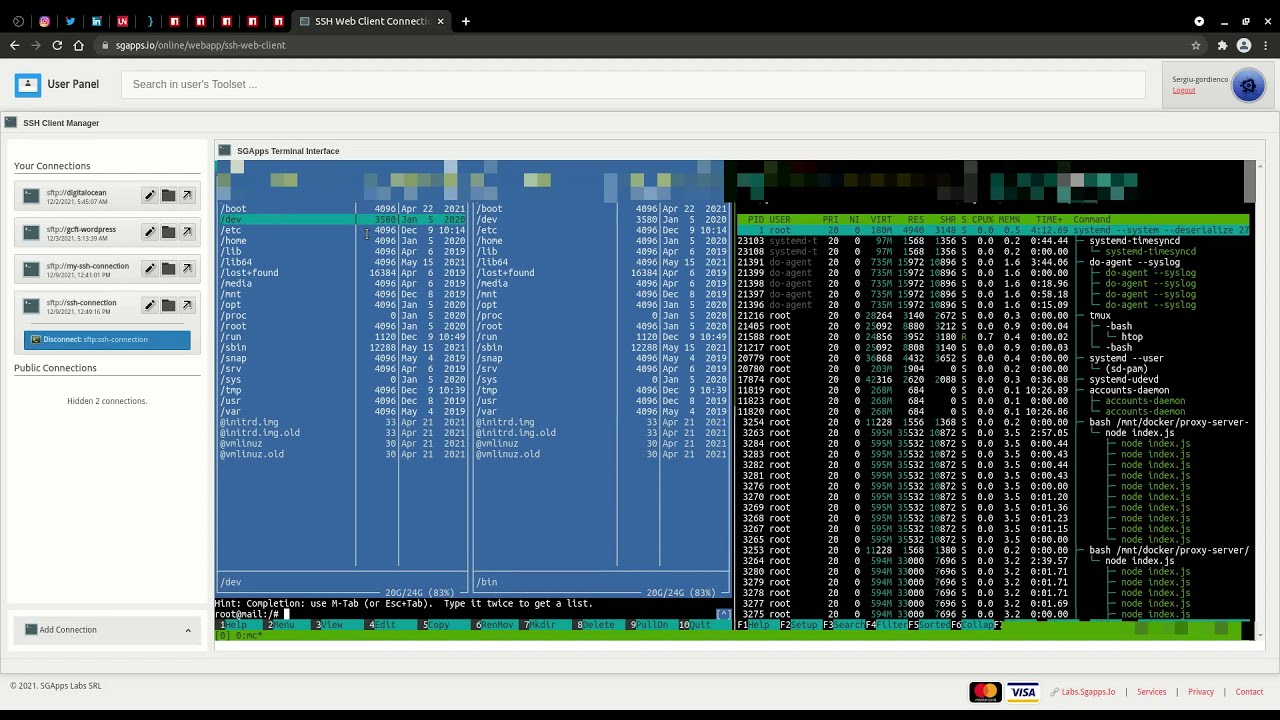Reload the page in the browser
Image resolution: width=1280 pixels, height=720 pixels.
tap(57, 45)
